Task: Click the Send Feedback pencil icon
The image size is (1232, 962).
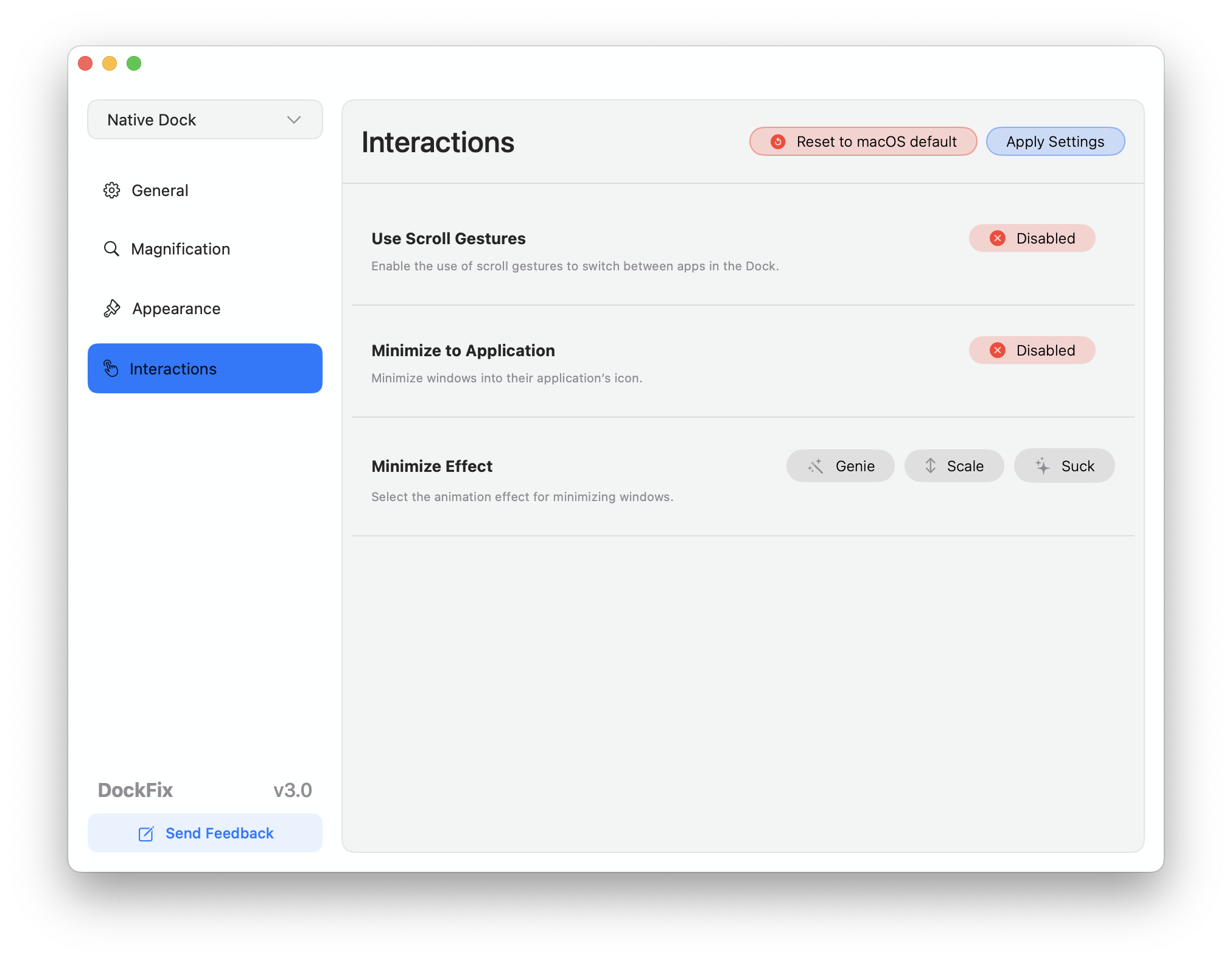Action: [146, 834]
